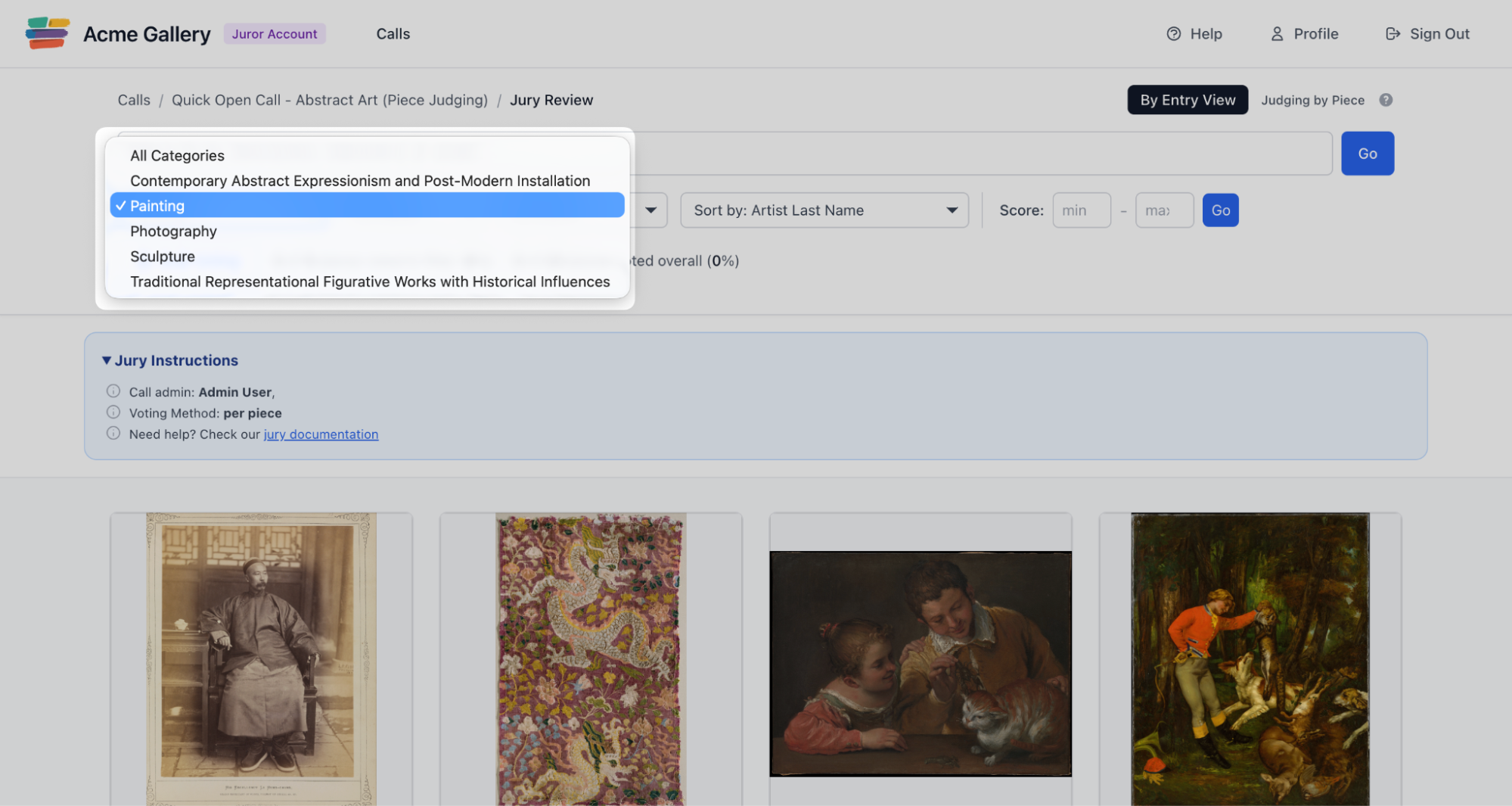1512x806 pixels.
Task: Click the Sign Out text in the header
Action: click(1439, 34)
